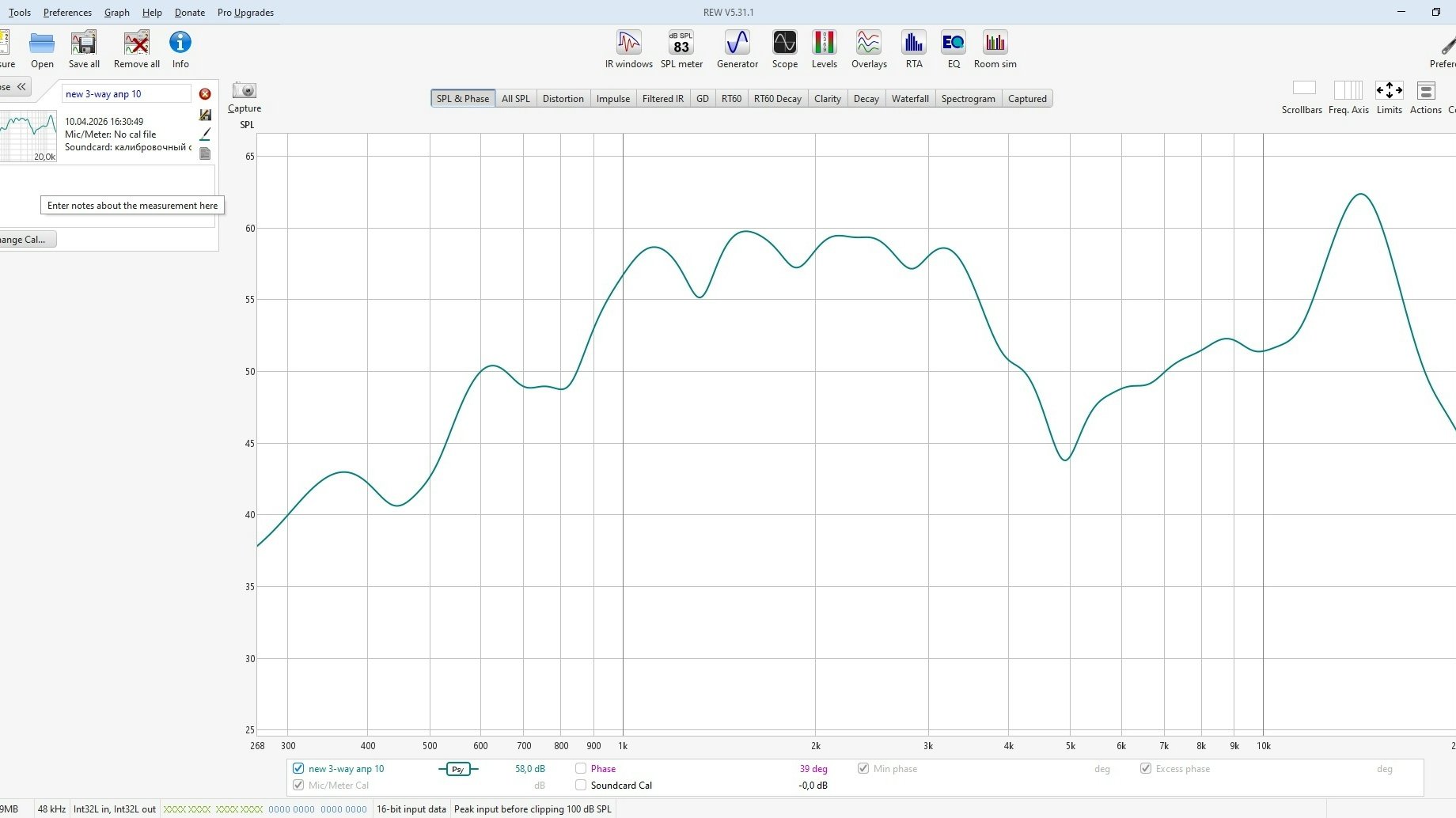Switch to the Spectrogram tab

[x=969, y=99]
